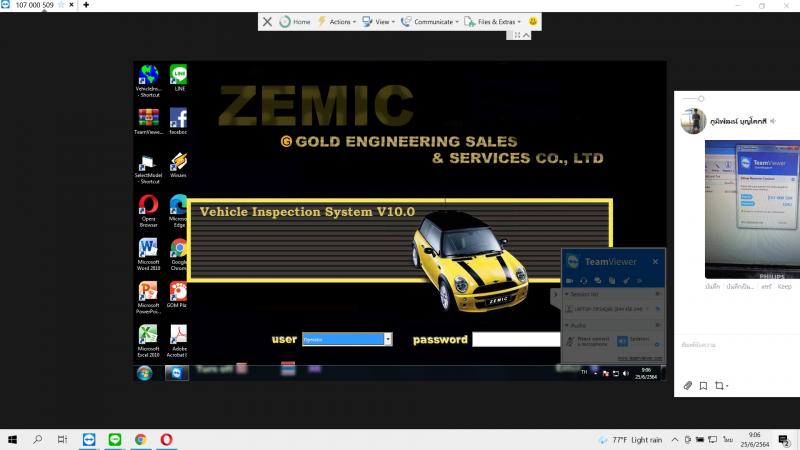This screenshot has height=450, width=800.
Task: Click the screen capture crop icon
Action: (x=719, y=386)
